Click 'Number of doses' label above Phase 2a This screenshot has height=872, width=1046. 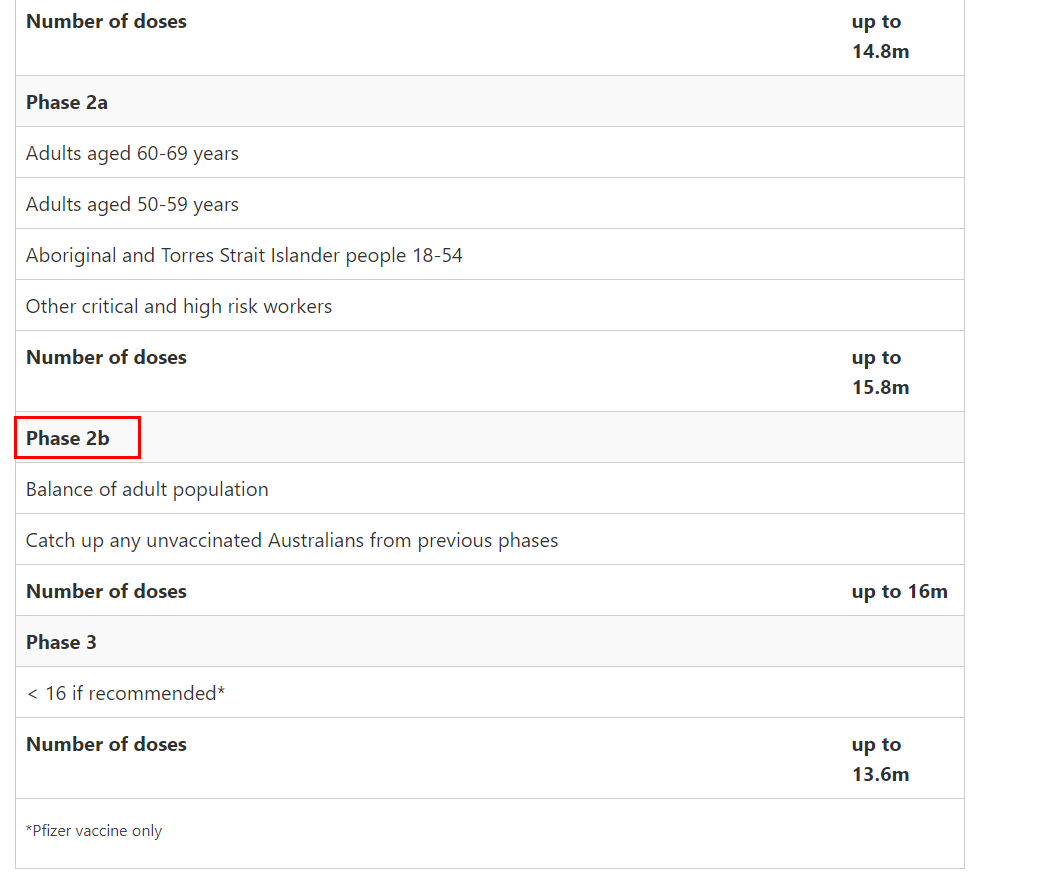(106, 21)
